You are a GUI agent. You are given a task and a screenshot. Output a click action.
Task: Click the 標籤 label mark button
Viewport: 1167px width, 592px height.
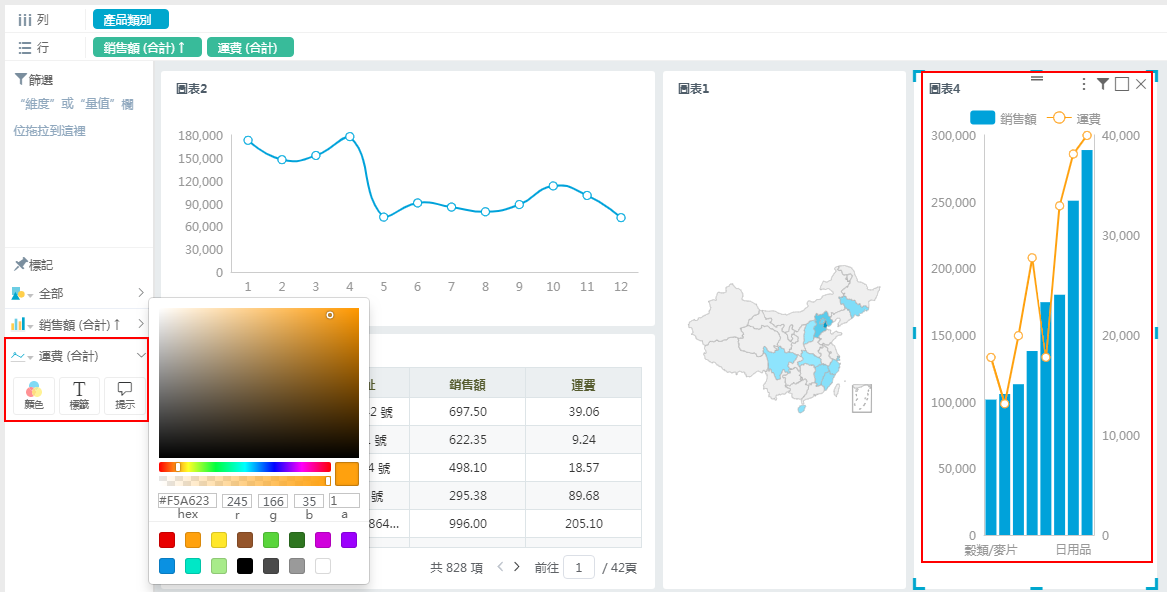[x=79, y=396]
